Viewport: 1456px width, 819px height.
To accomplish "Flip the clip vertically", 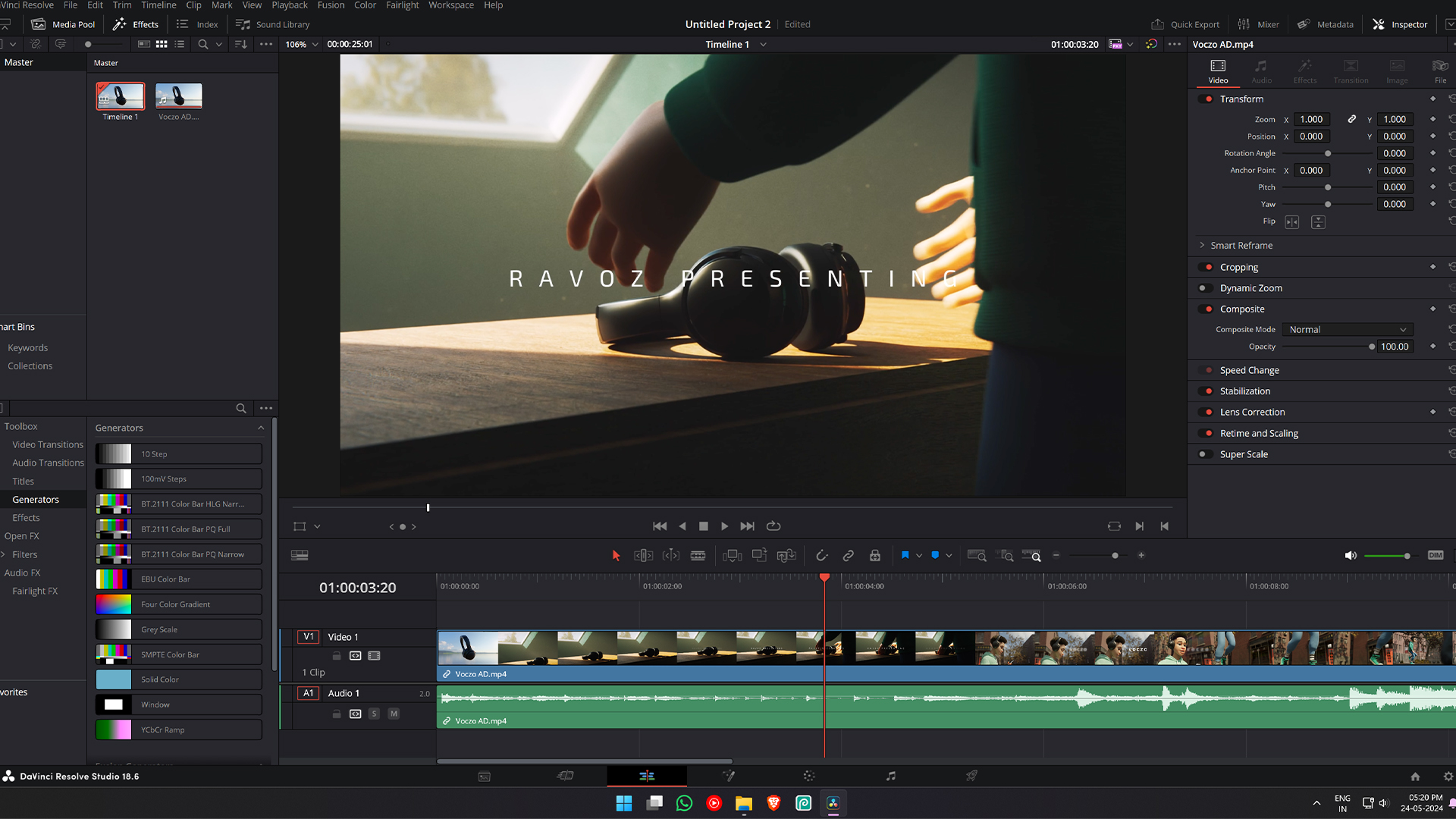I will tap(1319, 222).
